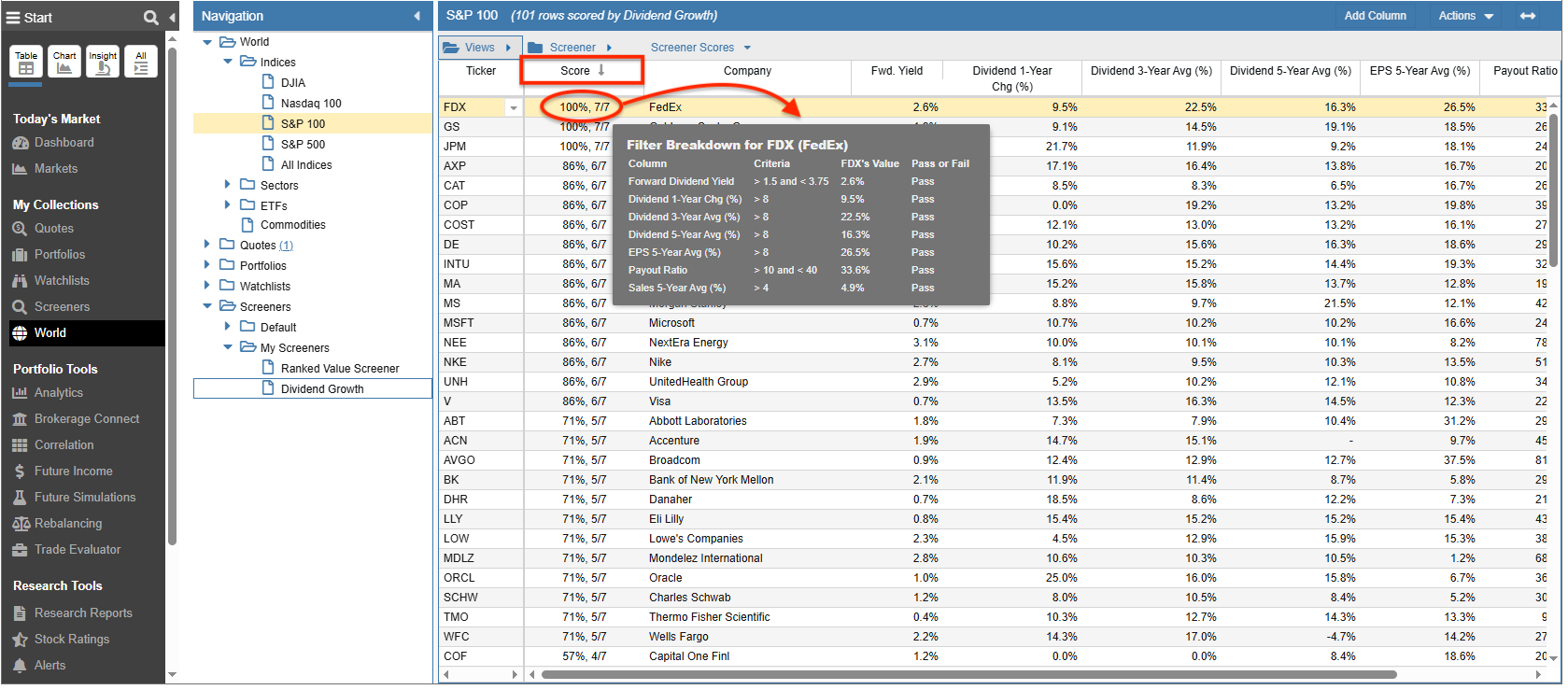The height and width of the screenshot is (690, 1568).
Task: Sort by Company column header
Action: coord(747,71)
